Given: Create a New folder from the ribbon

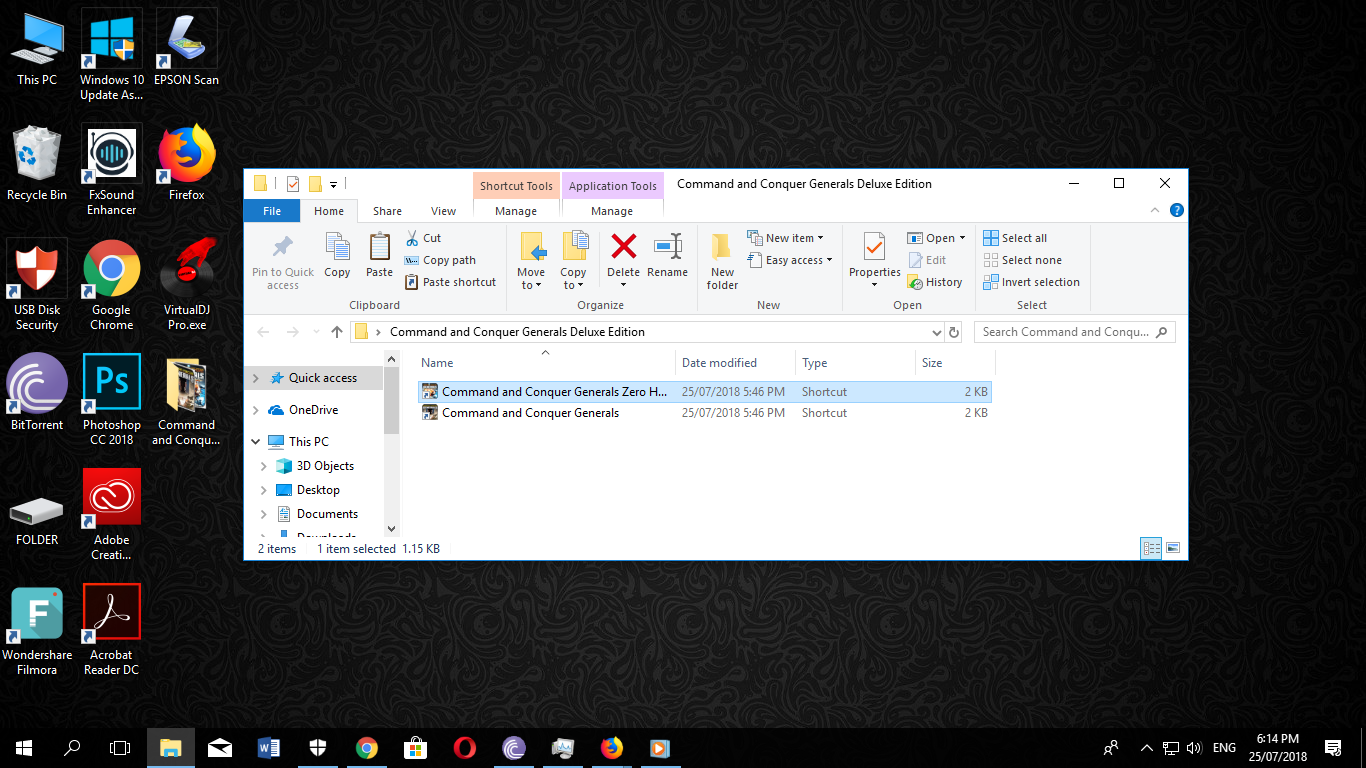Looking at the screenshot, I should click(722, 262).
